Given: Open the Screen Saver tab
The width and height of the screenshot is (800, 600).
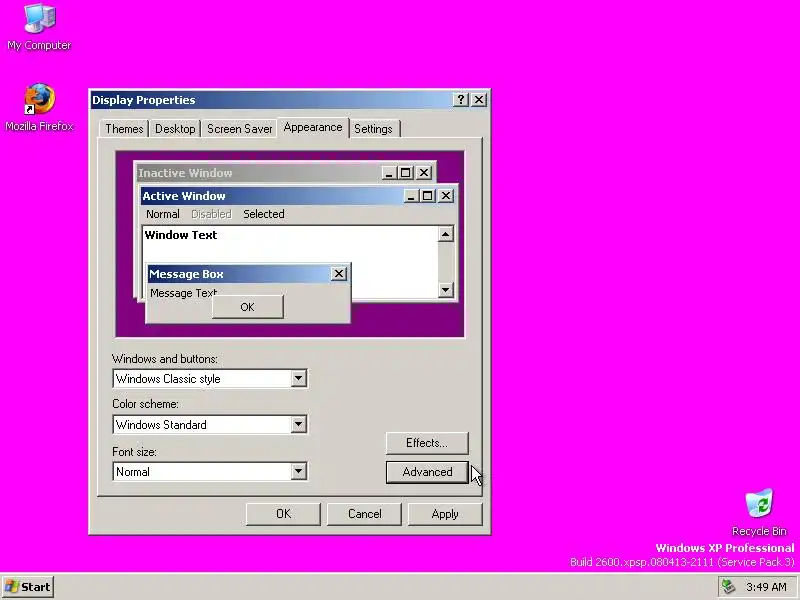Looking at the screenshot, I should click(239, 129).
